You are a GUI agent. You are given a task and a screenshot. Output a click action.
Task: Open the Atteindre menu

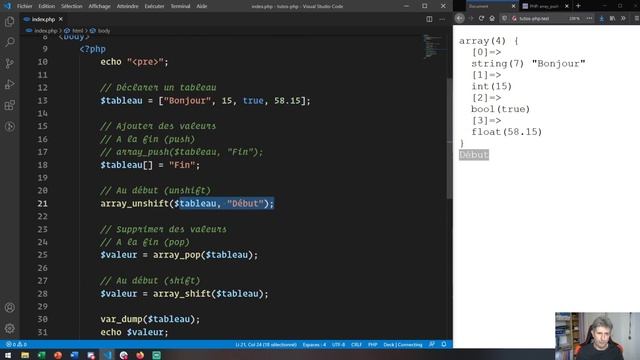[127, 6]
